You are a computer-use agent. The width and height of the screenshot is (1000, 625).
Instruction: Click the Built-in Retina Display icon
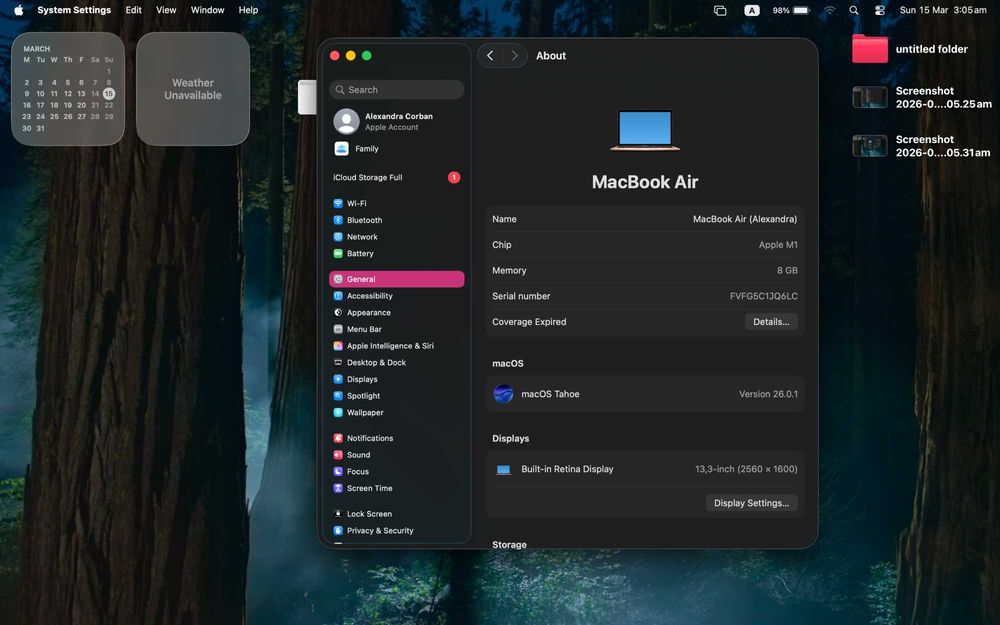pyautogui.click(x=503, y=469)
